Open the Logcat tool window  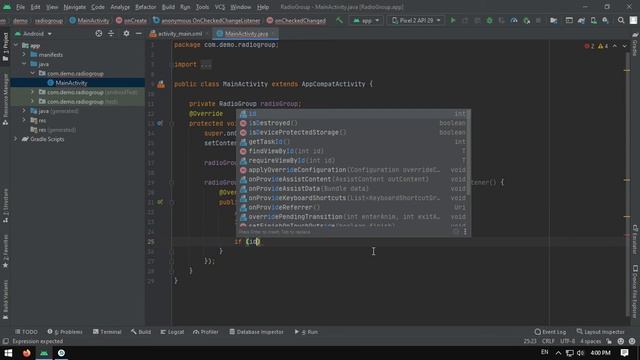pos(172,332)
